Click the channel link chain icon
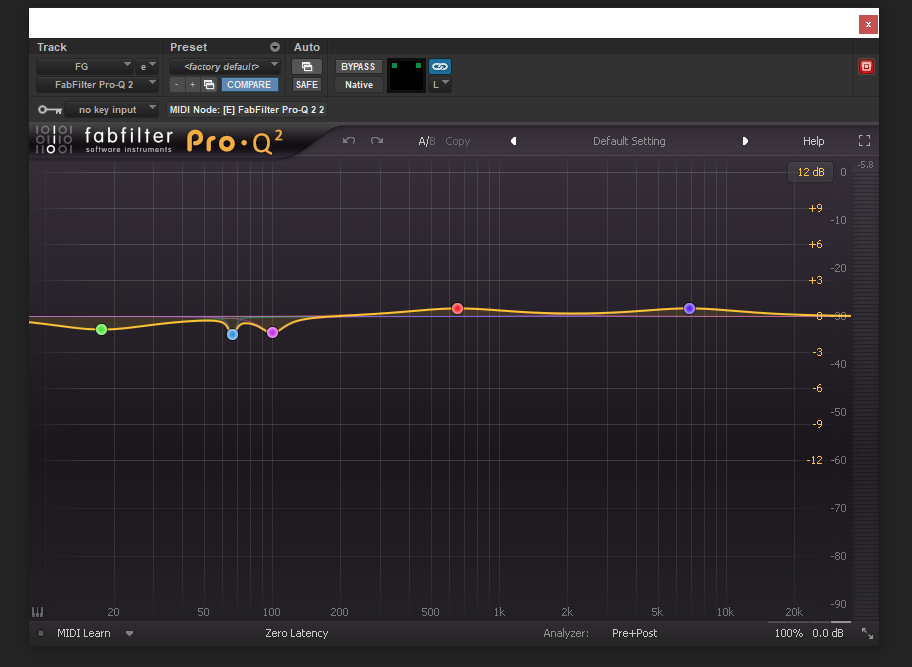This screenshot has width=912, height=667. (440, 66)
